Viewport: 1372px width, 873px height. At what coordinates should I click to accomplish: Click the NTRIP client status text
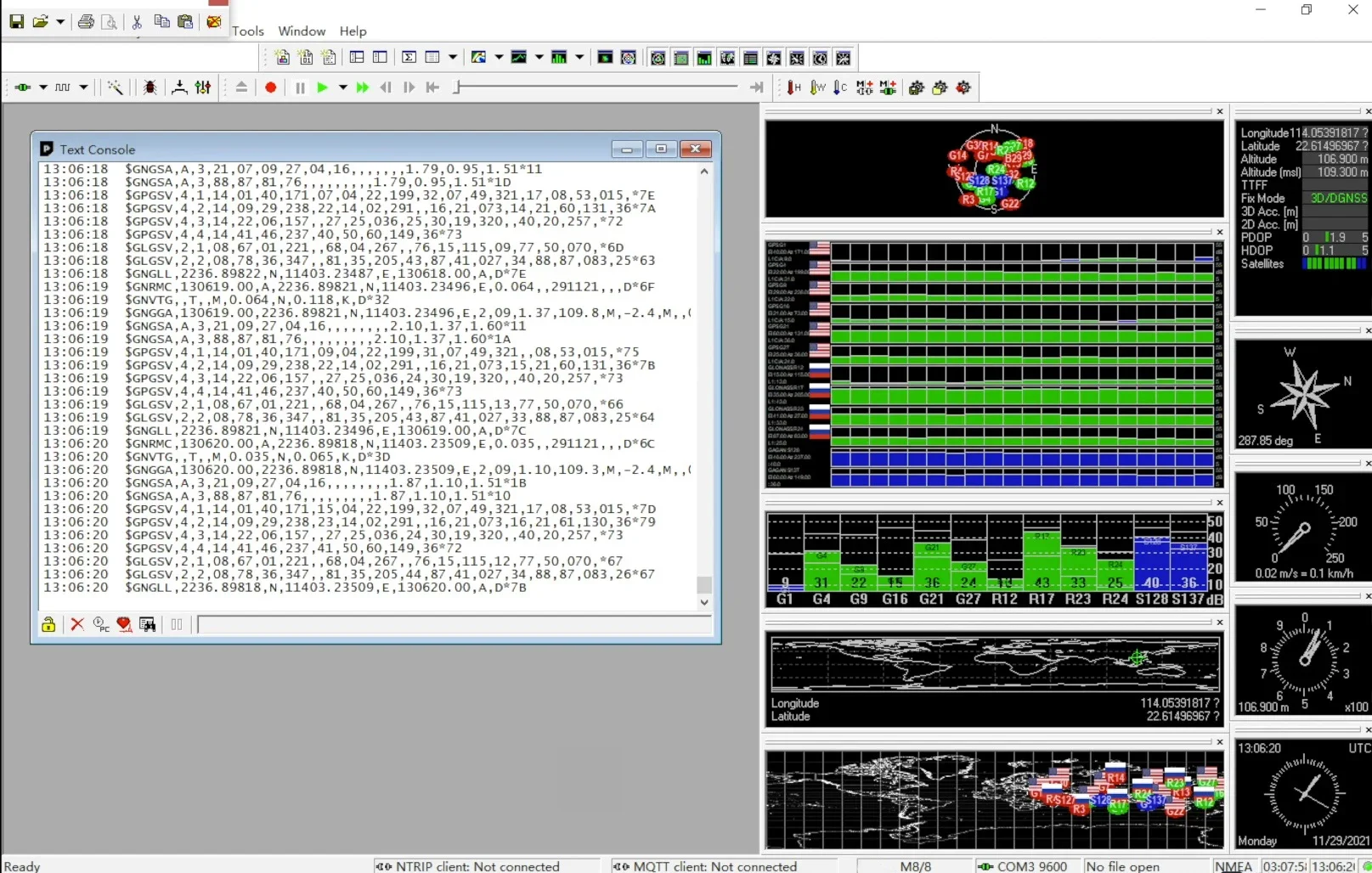click(x=477, y=866)
